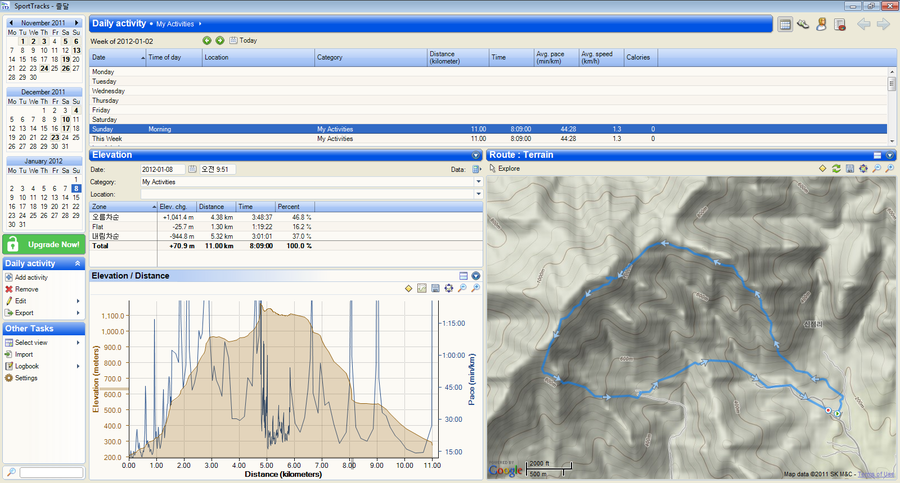The height and width of the screenshot is (483, 900).
Task: Show previous week using green left arrow
Action: pyautogui.click(x=207, y=41)
